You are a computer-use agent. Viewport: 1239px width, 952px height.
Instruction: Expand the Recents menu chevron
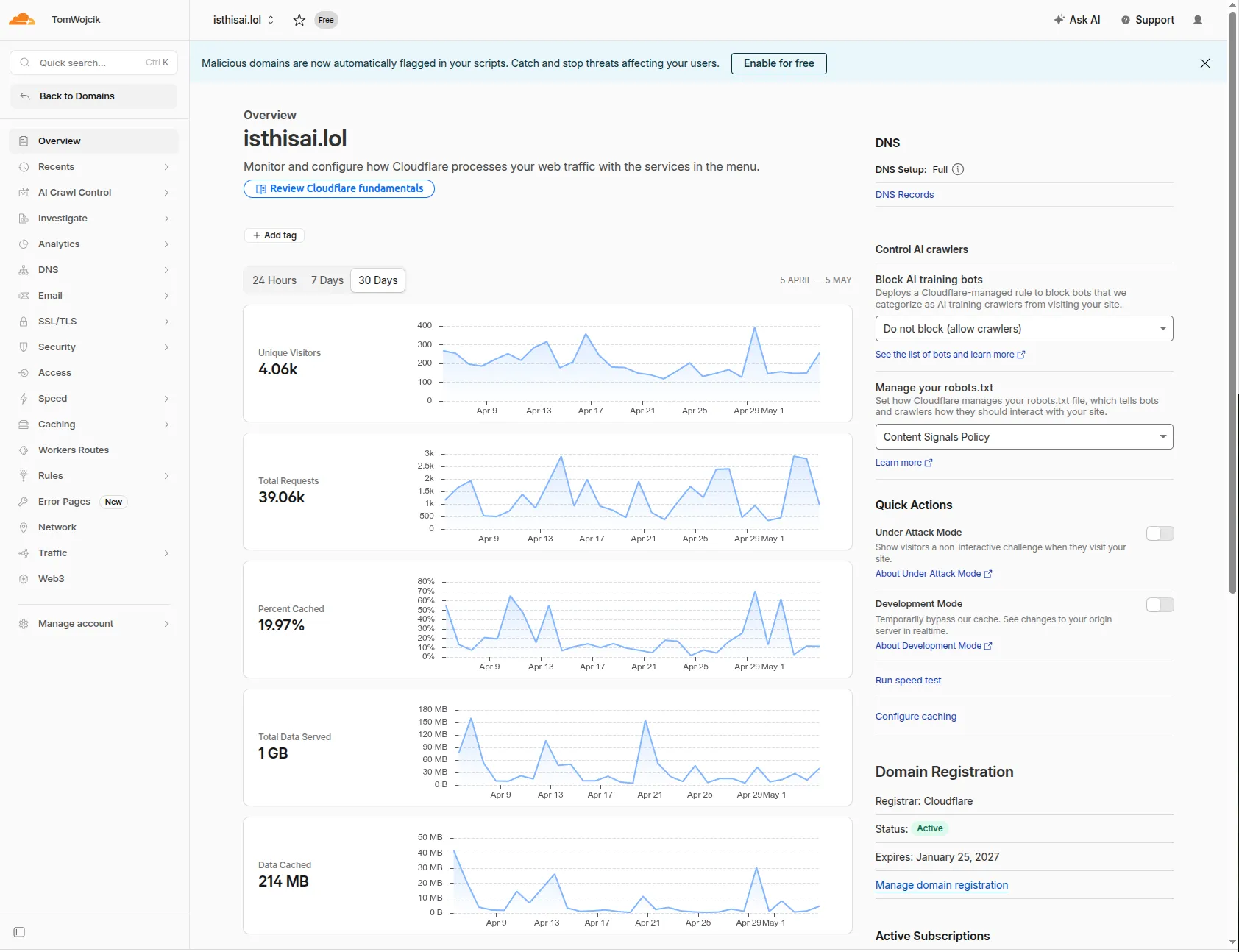coord(166,167)
